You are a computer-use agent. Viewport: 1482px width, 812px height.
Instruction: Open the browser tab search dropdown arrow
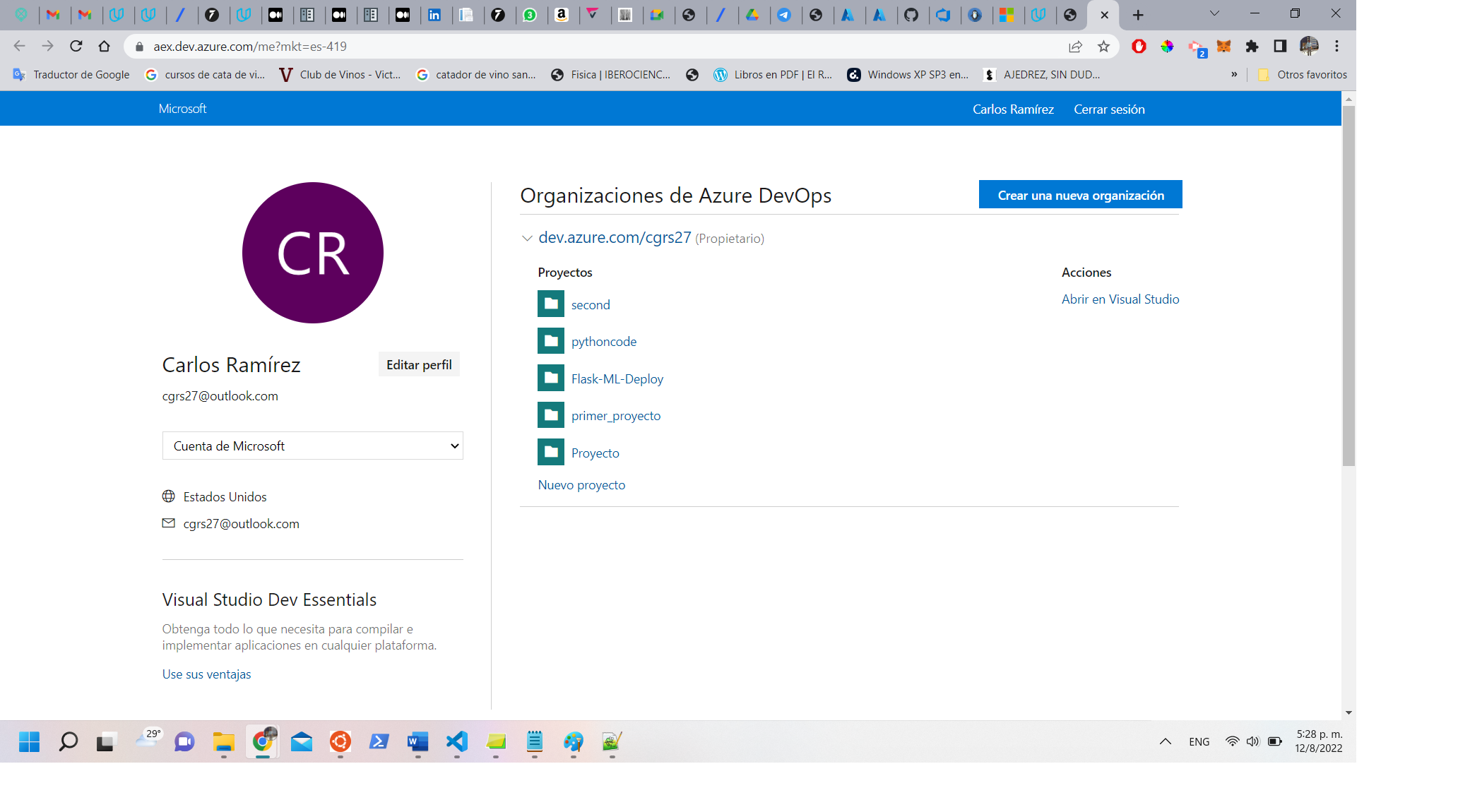[x=1214, y=13]
